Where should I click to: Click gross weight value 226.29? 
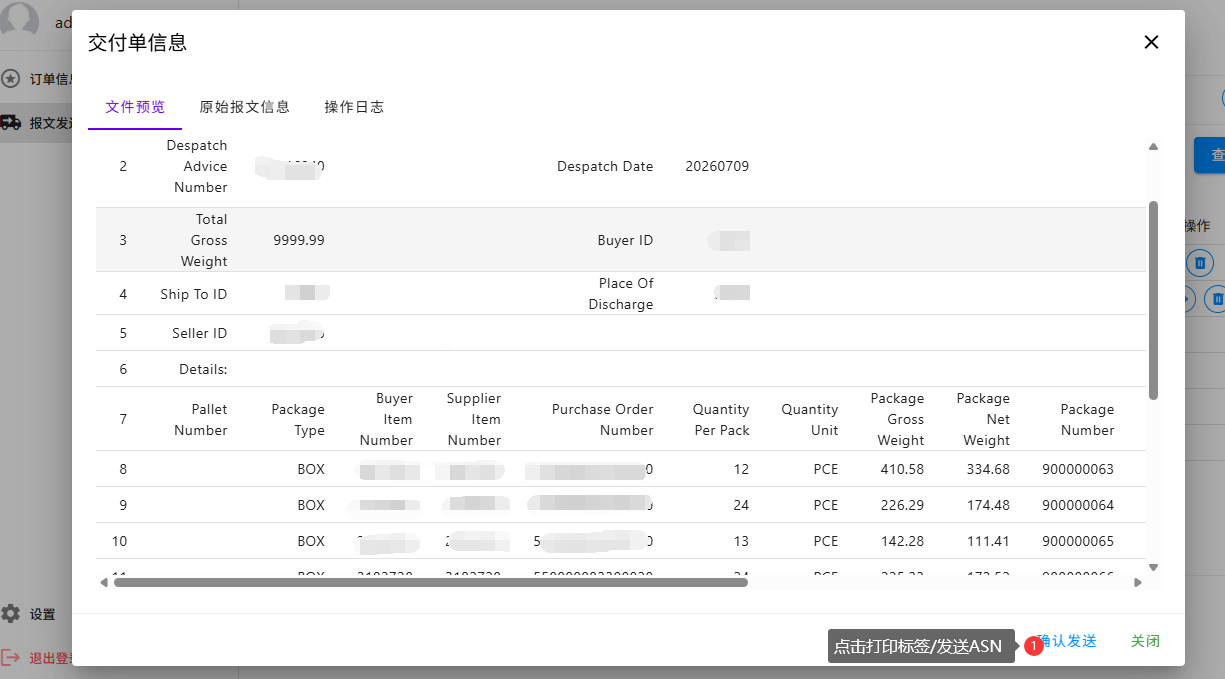point(901,505)
